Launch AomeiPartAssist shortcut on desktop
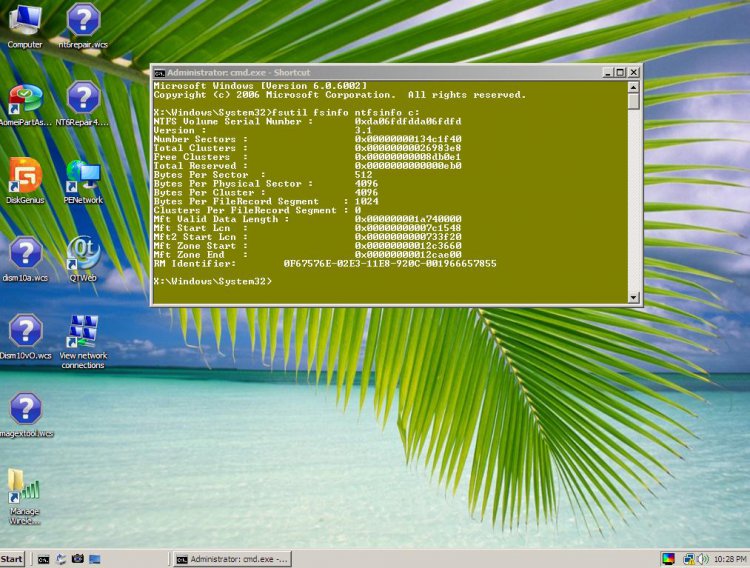The image size is (750, 568). click(24, 105)
